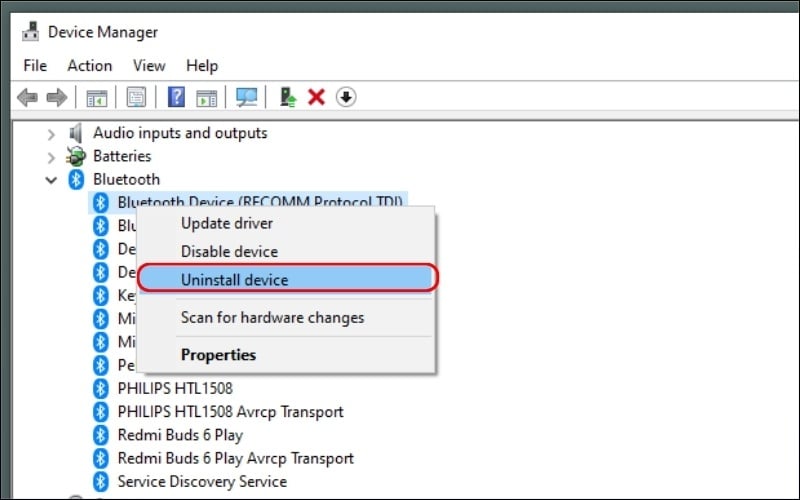Select Redmi Buds 6 Play Avrcp Transport
The width and height of the screenshot is (800, 500).
[236, 458]
